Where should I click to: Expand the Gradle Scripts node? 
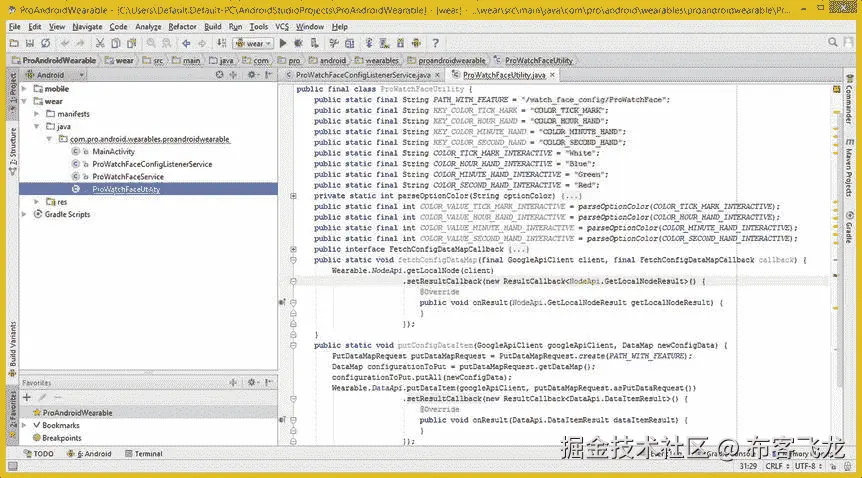click(x=24, y=215)
